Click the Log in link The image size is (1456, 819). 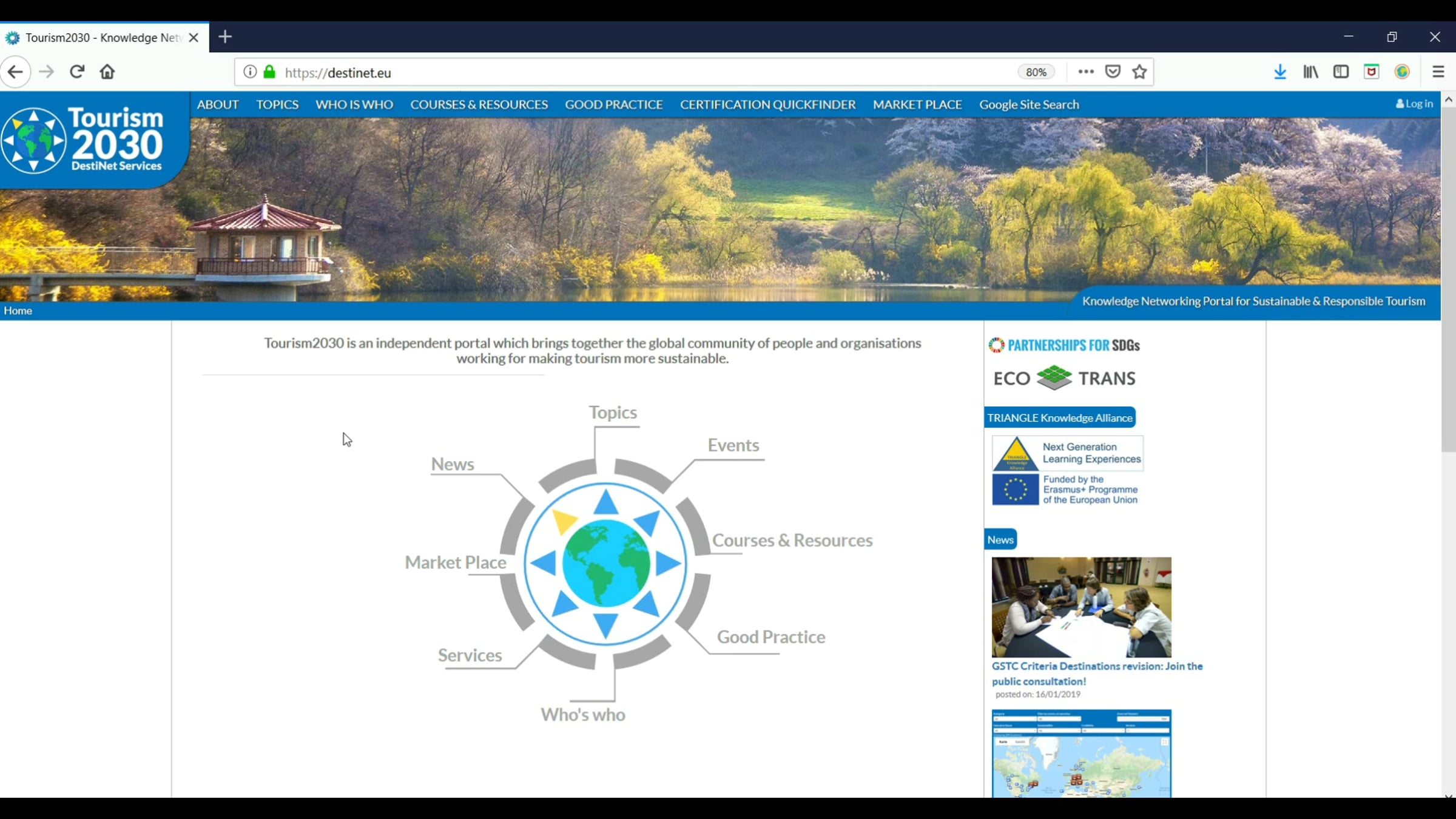click(x=1414, y=104)
